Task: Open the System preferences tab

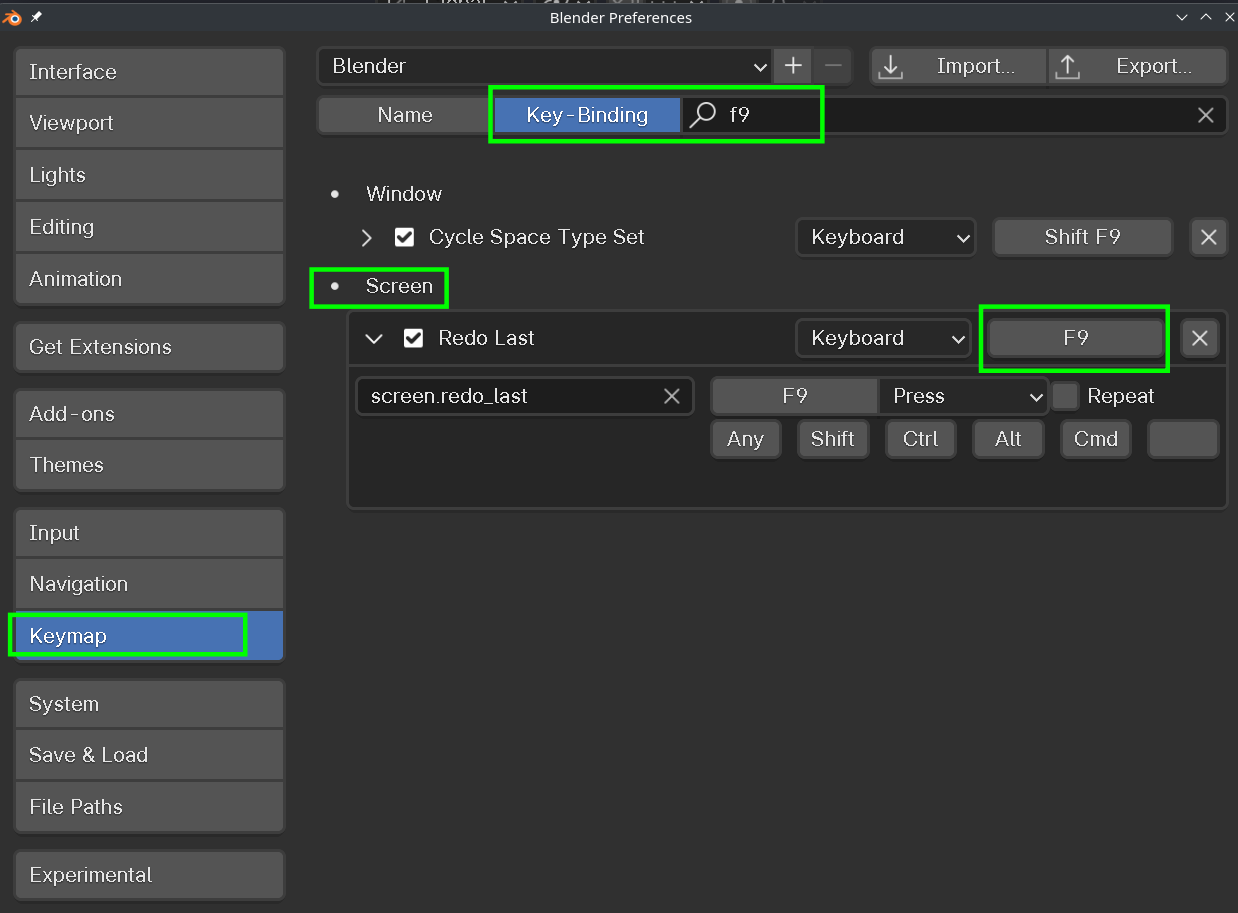Action: click(x=149, y=704)
